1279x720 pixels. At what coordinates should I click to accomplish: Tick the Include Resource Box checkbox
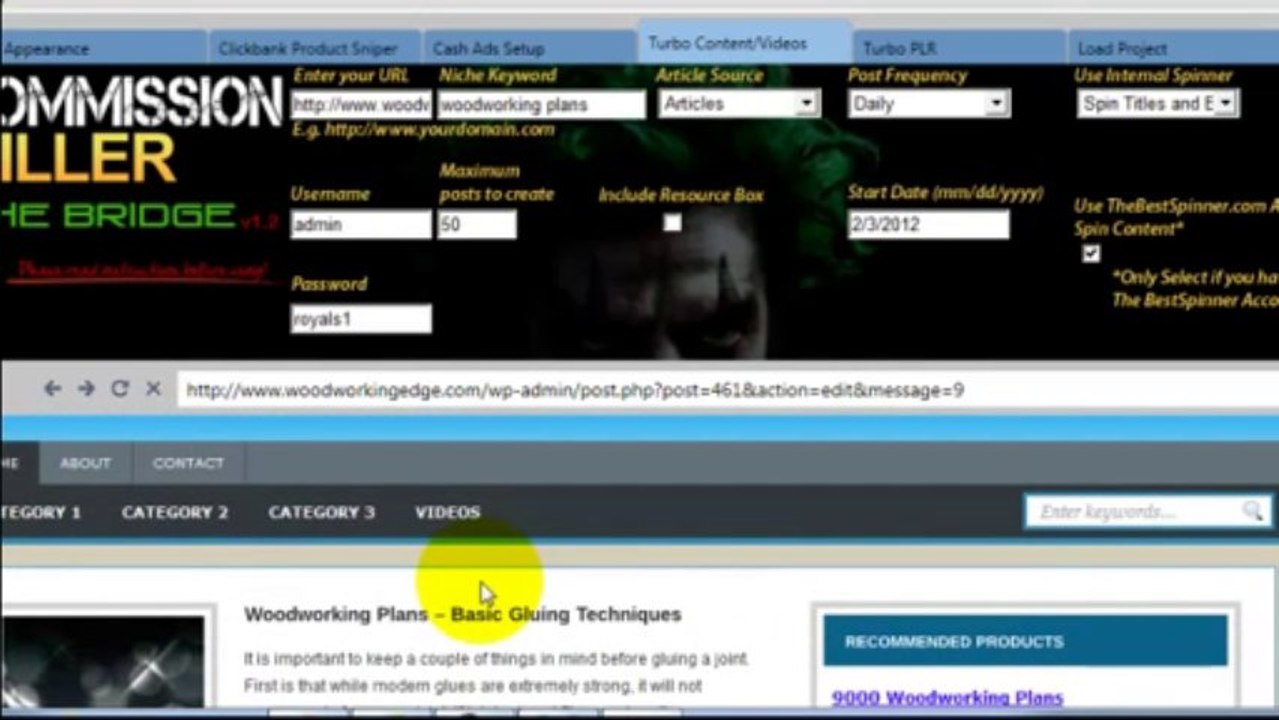coord(672,223)
